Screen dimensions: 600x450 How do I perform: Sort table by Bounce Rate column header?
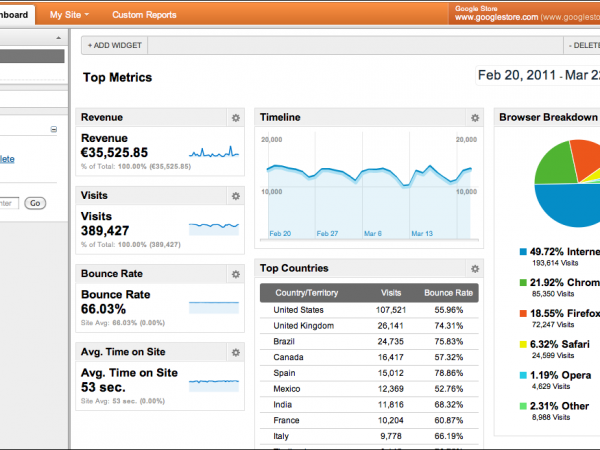coord(448,293)
